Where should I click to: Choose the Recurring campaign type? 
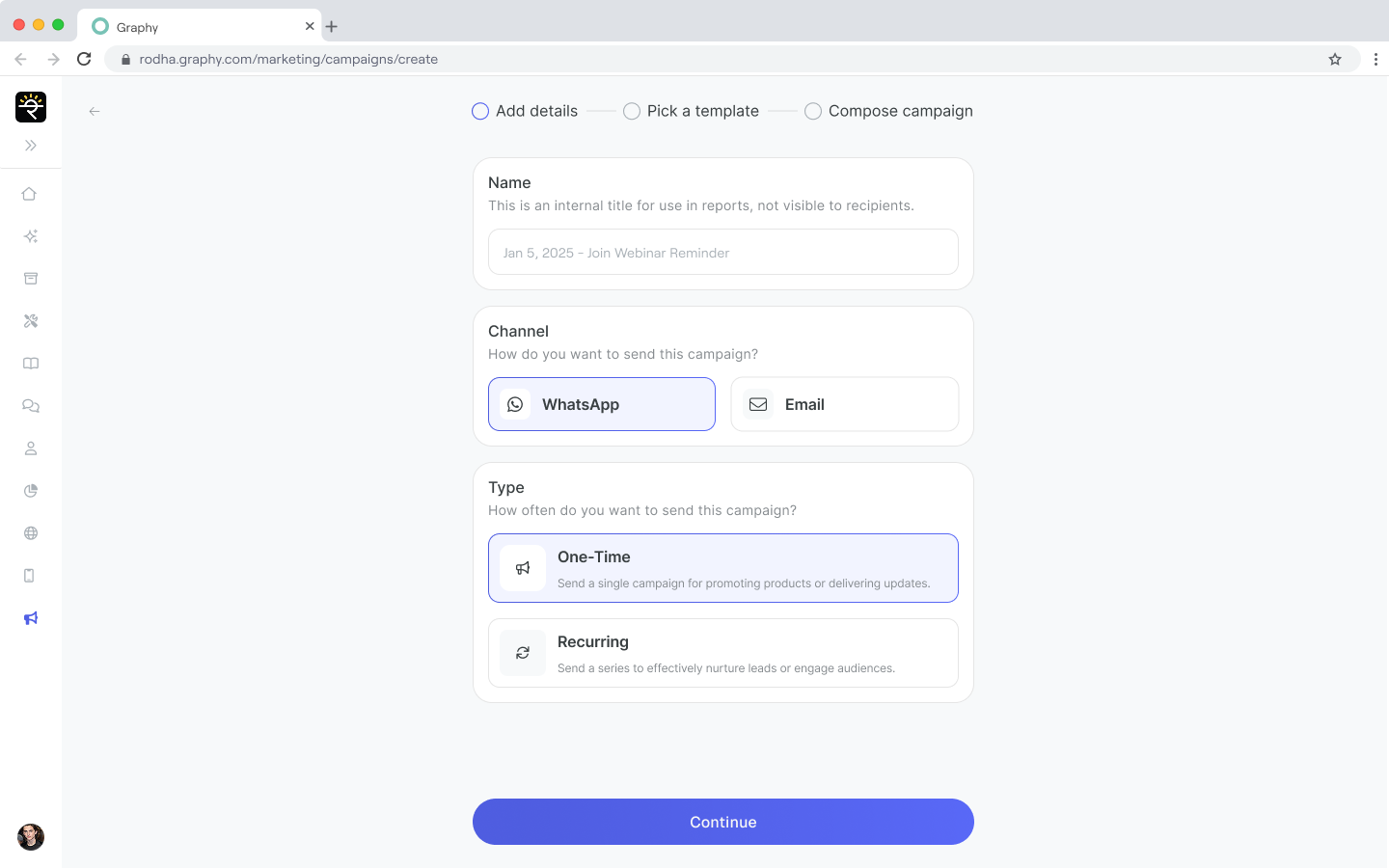(x=722, y=653)
